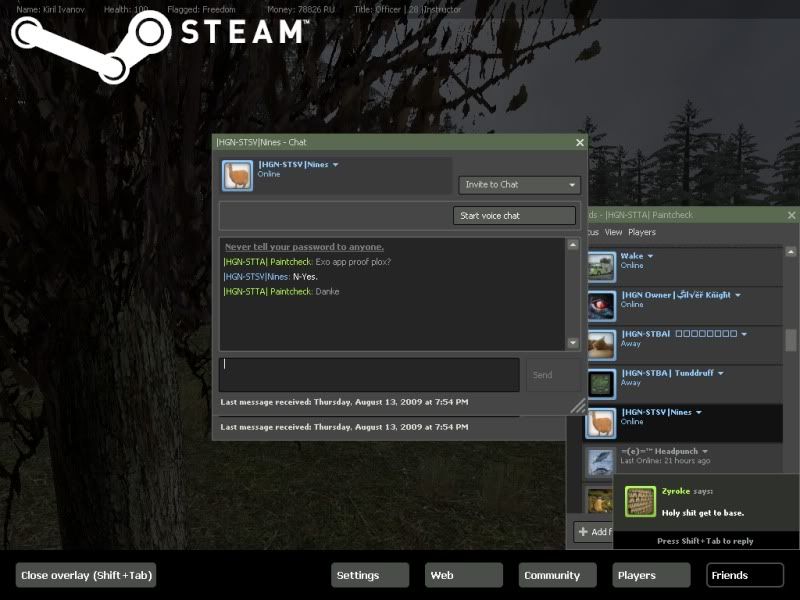The image size is (800, 600).
Task: Open the dropdown arrow next to the Nines chat header name
Action: coord(335,165)
